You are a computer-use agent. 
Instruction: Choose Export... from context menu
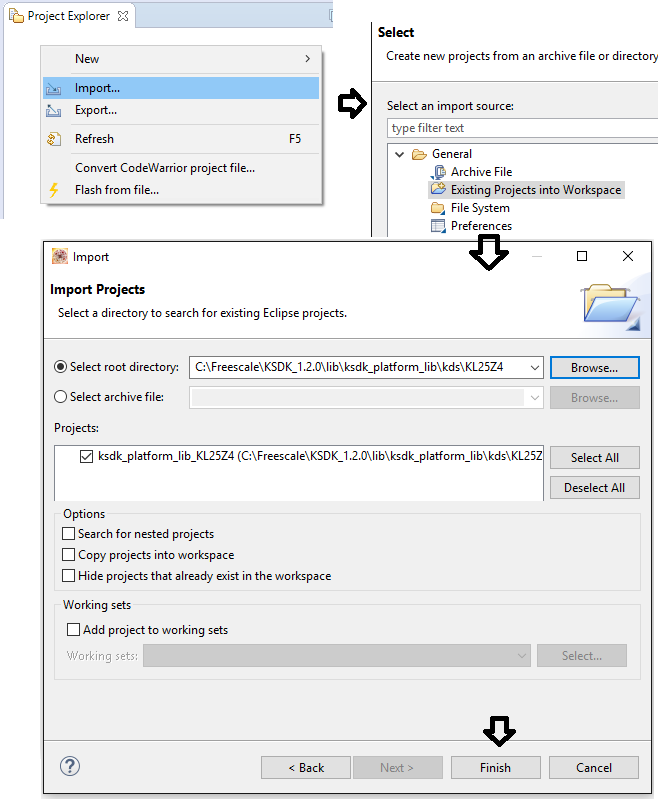181,110
